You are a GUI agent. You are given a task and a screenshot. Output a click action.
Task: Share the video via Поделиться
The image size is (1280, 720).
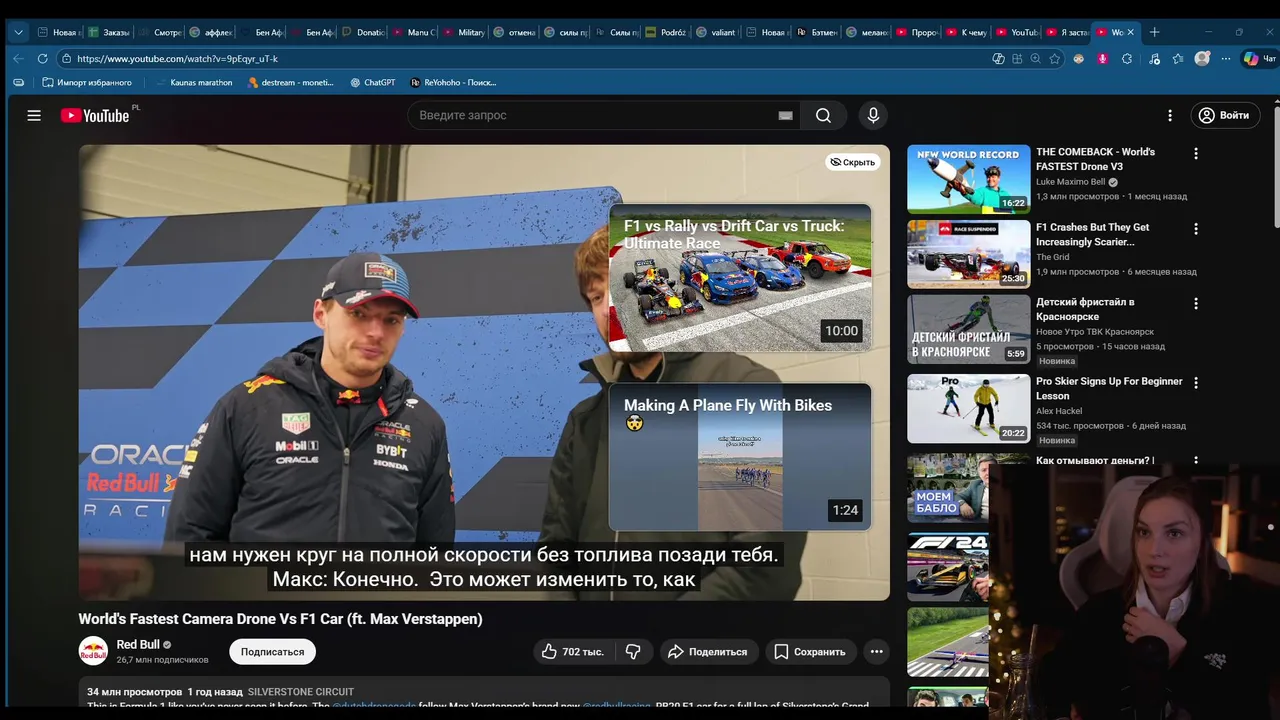coord(707,652)
